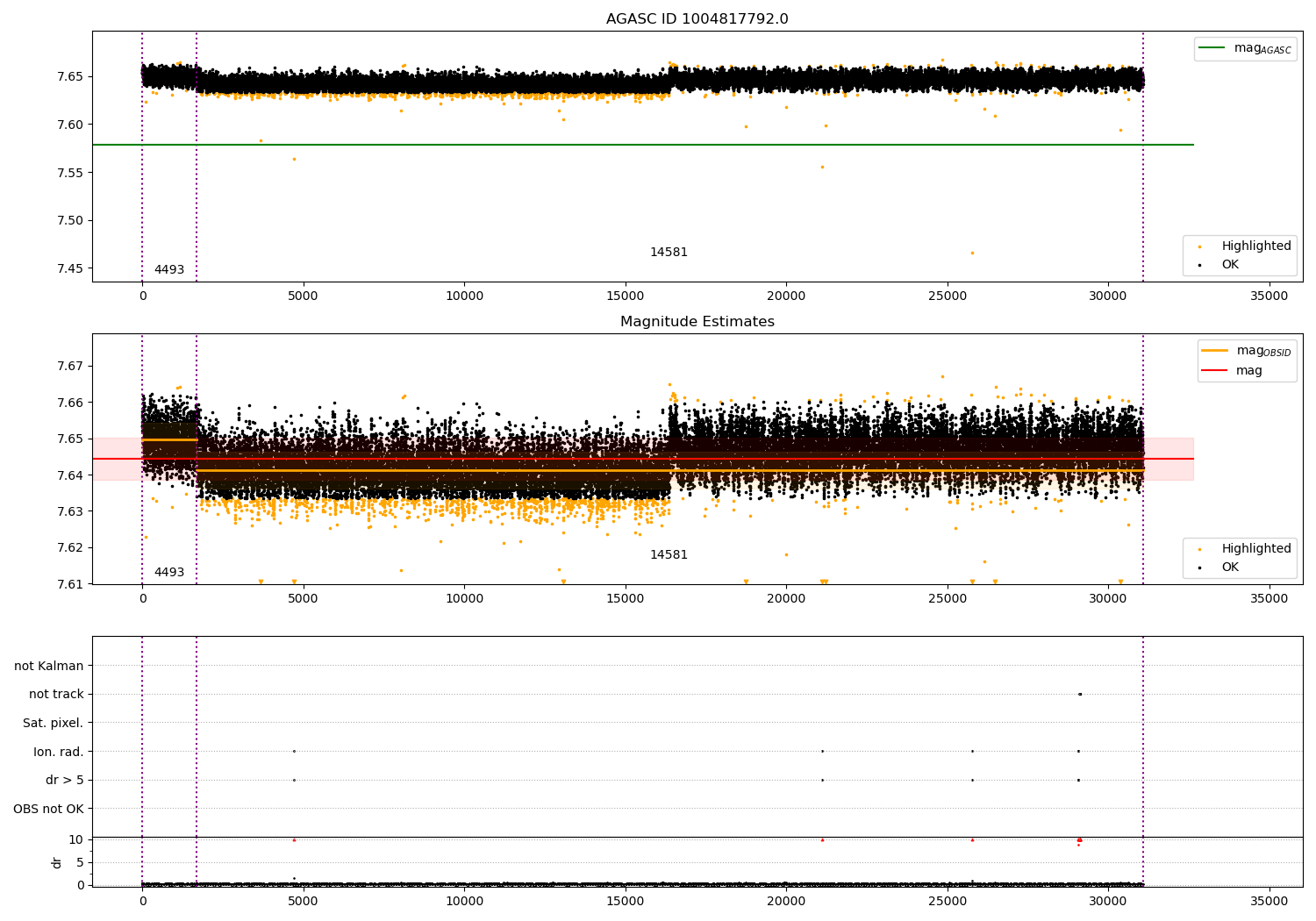1316x921 pixels.
Task: Click the orange mag OBSID legend line swatch
Action: point(1215,350)
